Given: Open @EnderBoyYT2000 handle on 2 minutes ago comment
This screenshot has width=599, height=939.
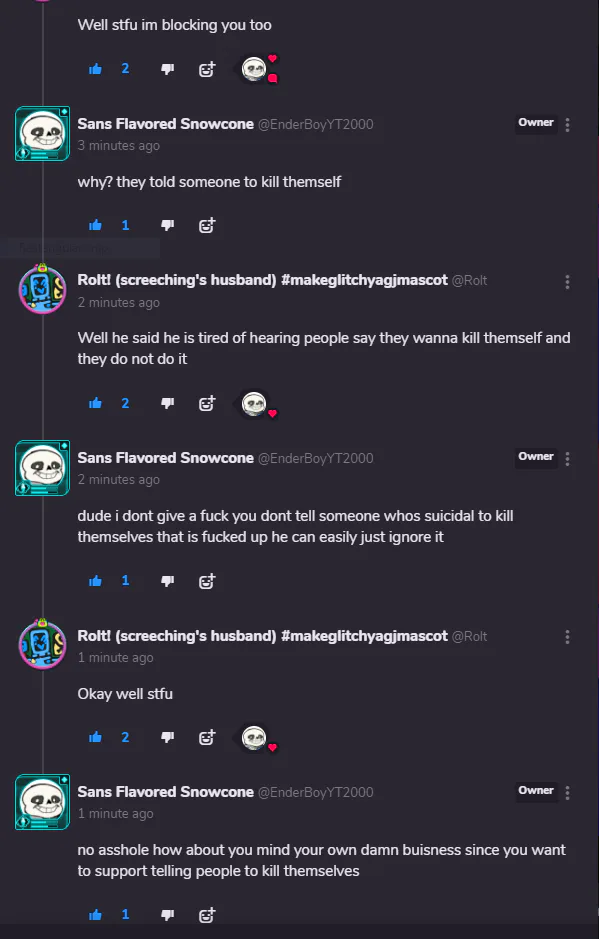Looking at the screenshot, I should pos(316,458).
